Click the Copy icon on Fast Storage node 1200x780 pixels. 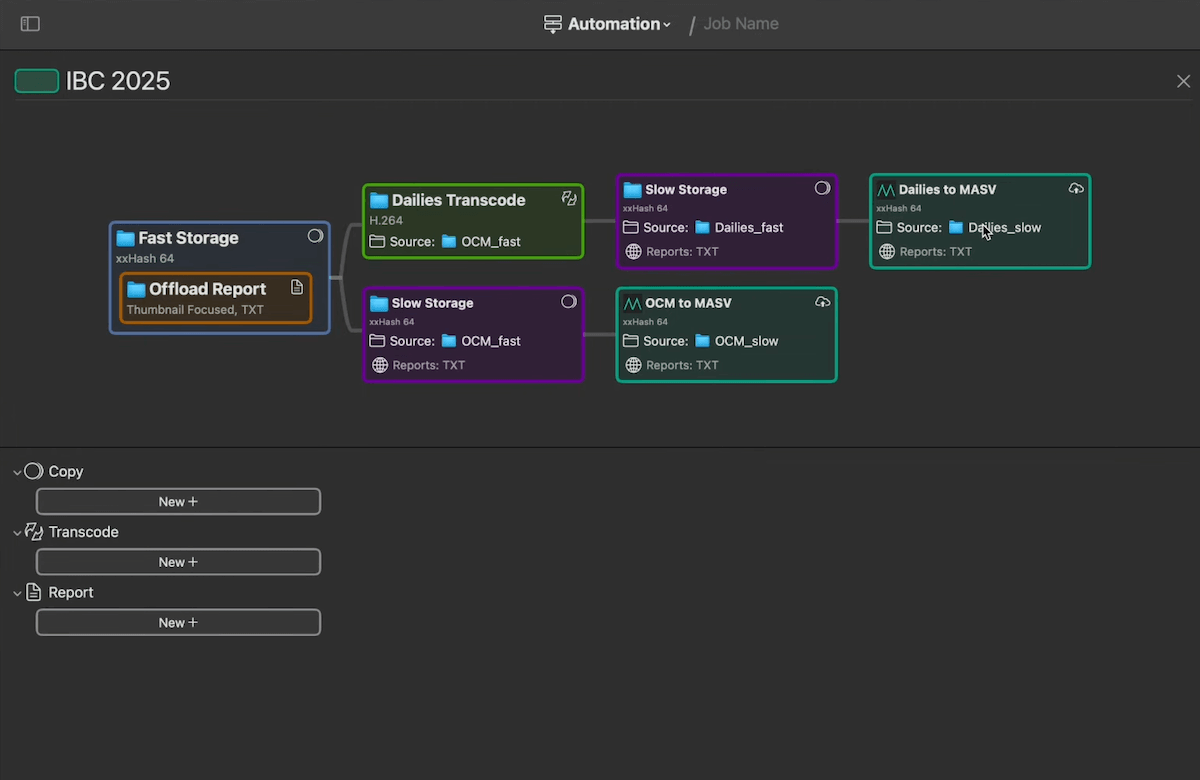(315, 235)
